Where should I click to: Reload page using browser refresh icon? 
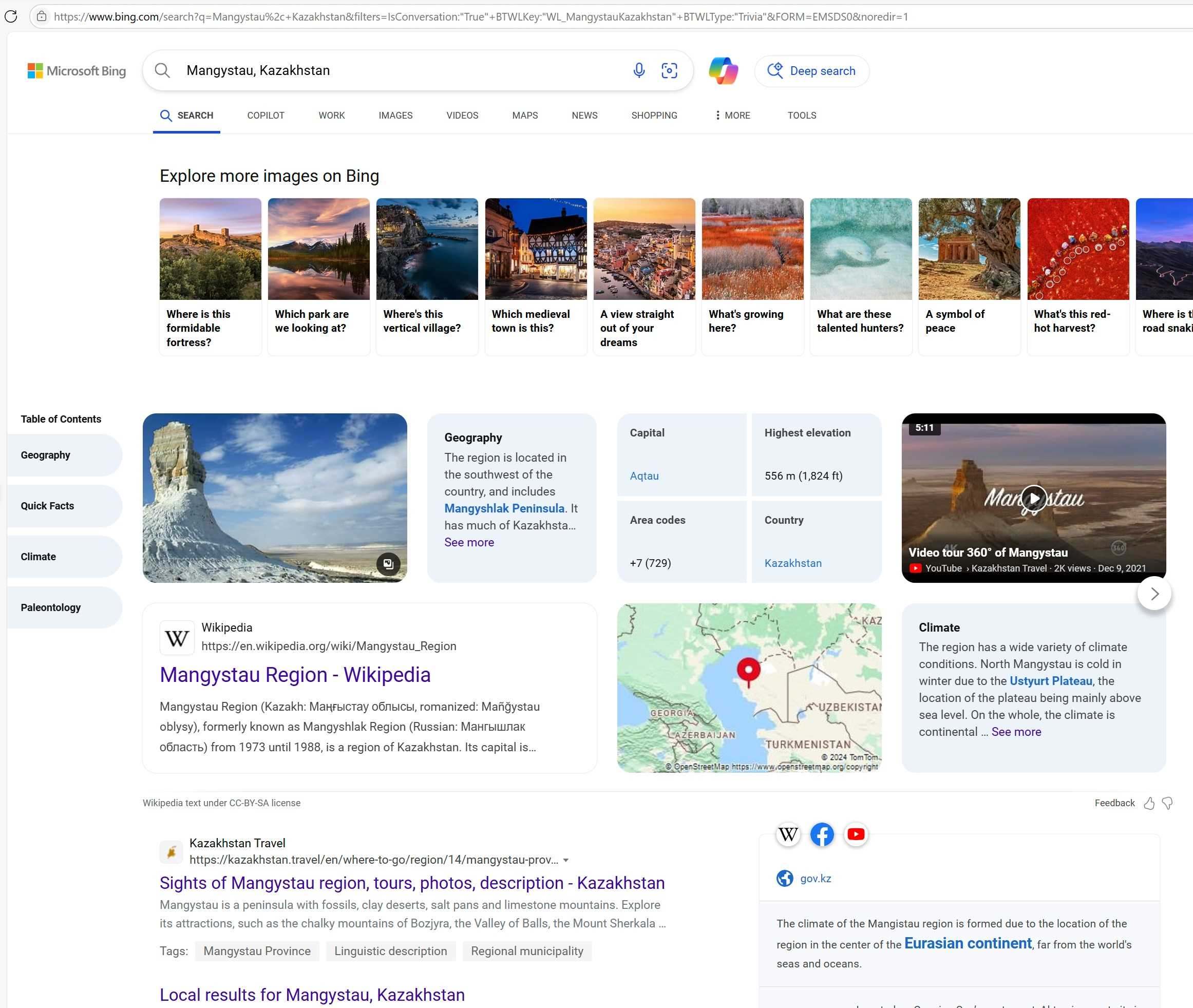(x=11, y=16)
